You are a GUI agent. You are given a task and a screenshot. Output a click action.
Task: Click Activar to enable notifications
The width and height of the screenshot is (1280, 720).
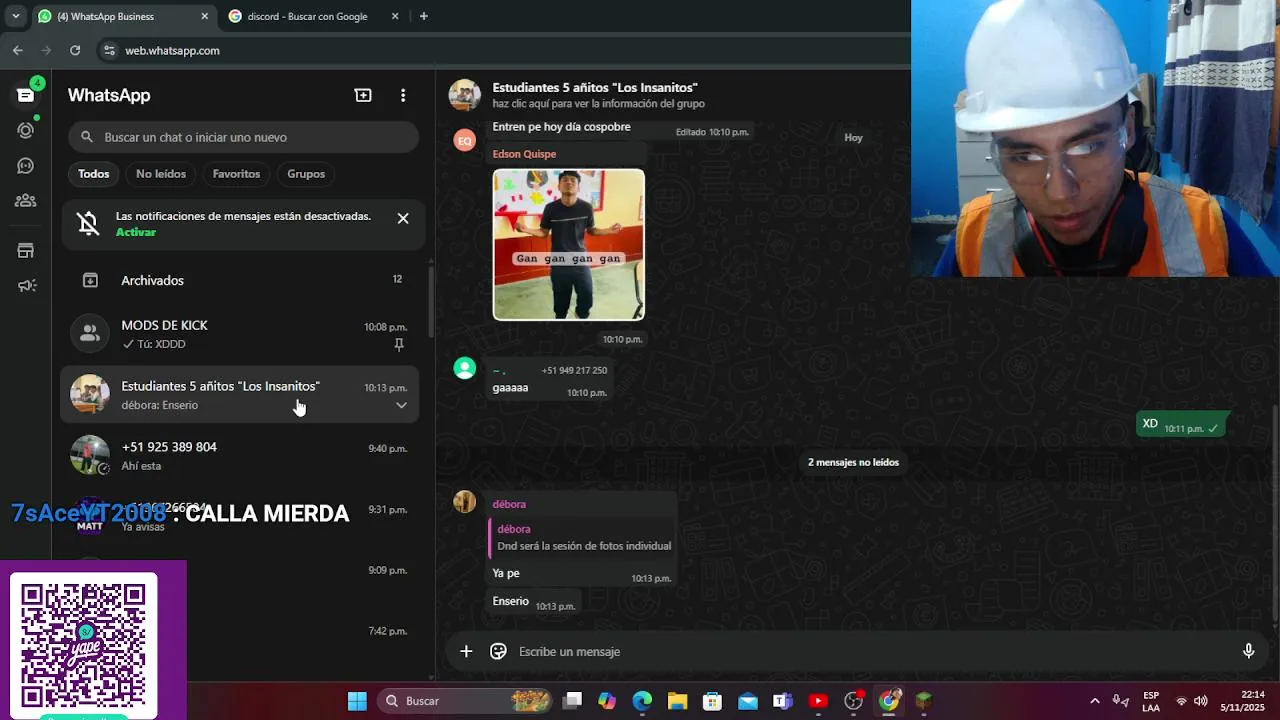(x=136, y=232)
